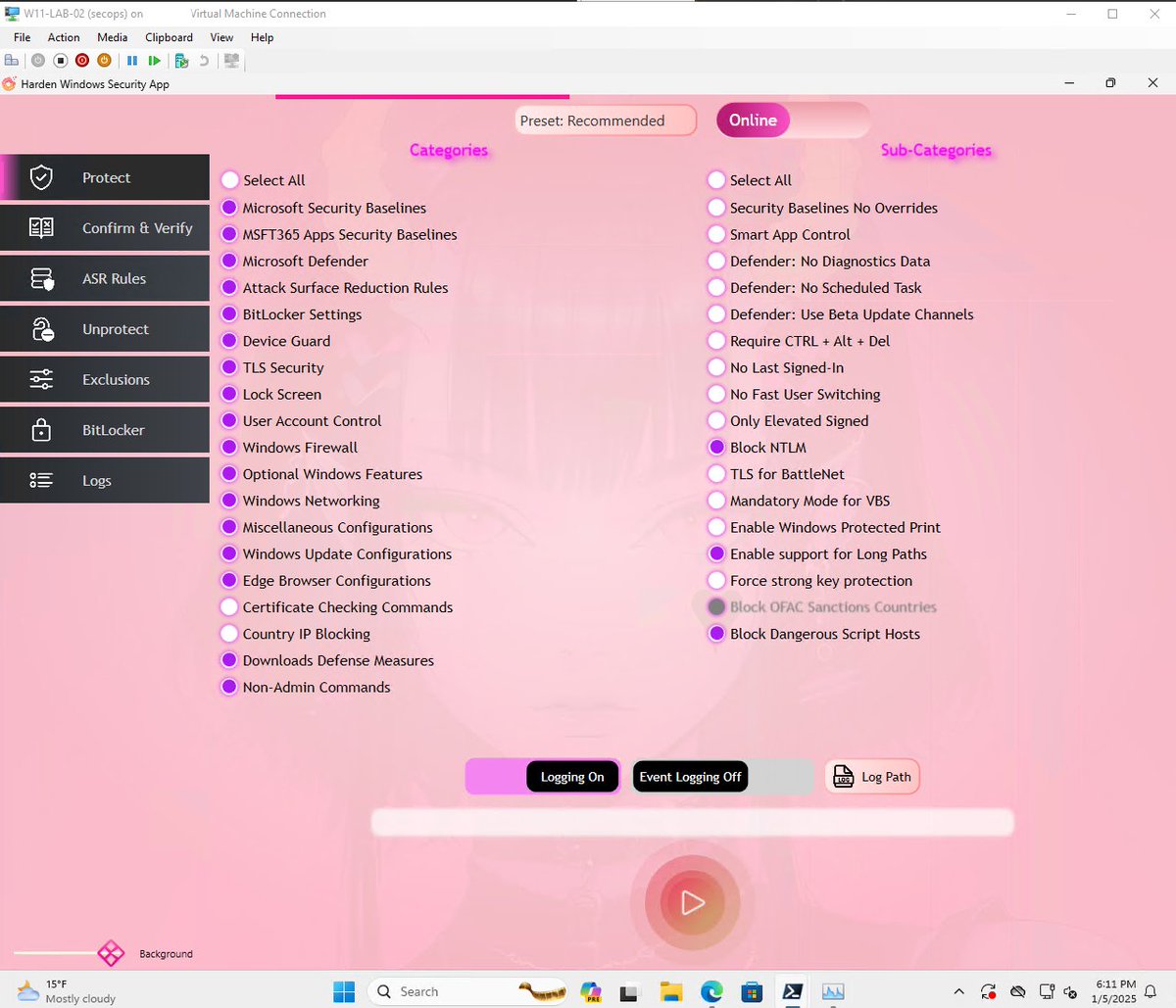The image size is (1176, 1008).
Task: Create a VM checkpoint from the toolbar icon
Action: pos(181,61)
